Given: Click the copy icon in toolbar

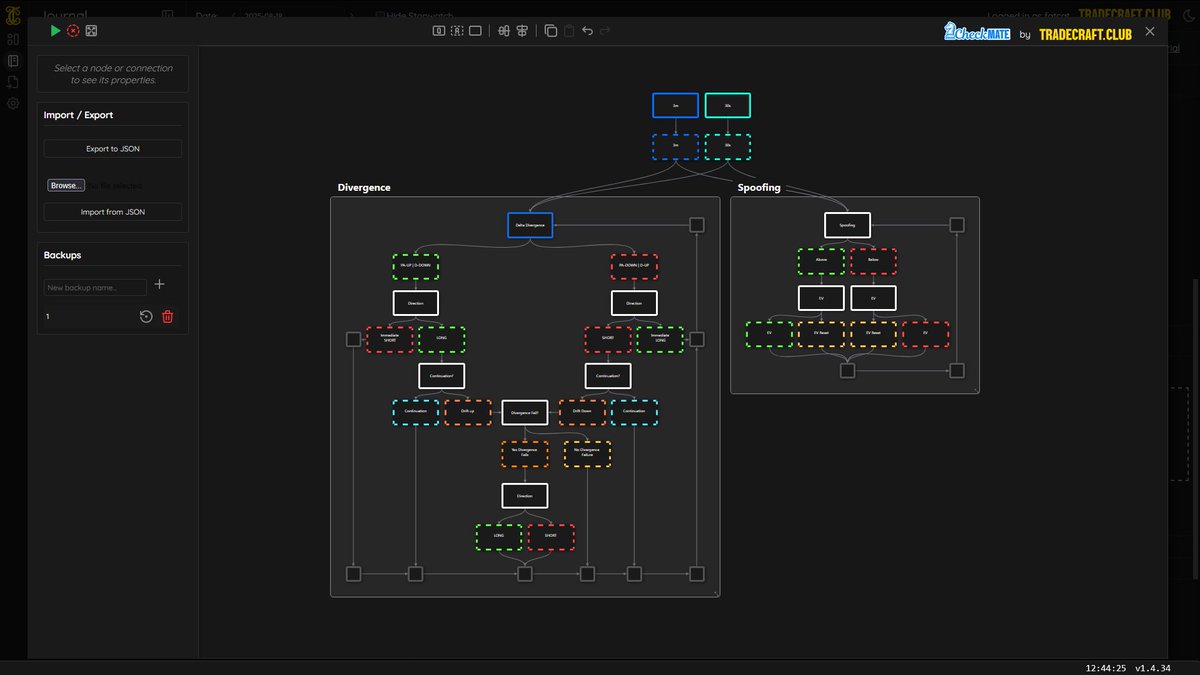Looking at the screenshot, I should 551,31.
